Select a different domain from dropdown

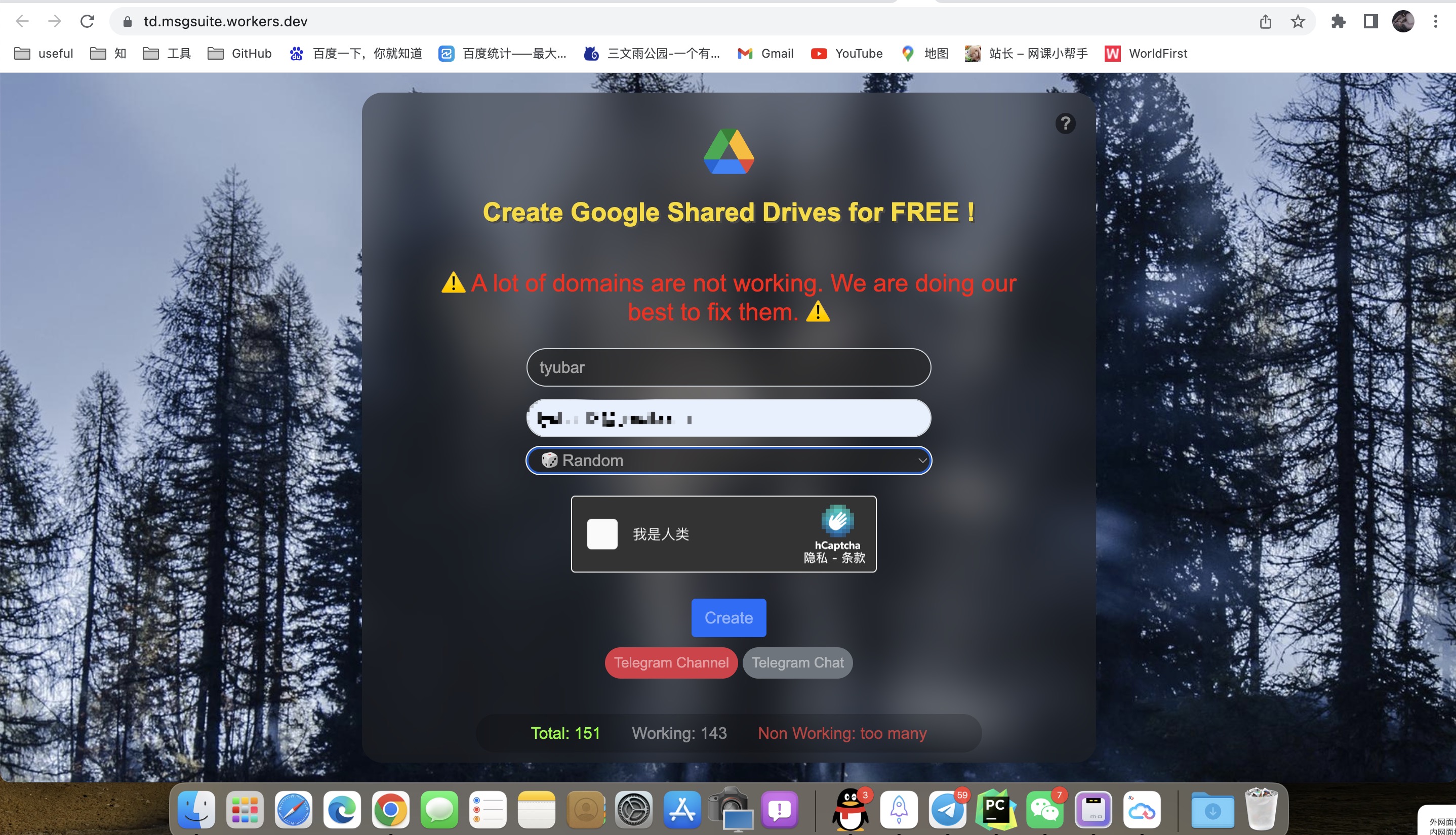pyautogui.click(x=728, y=460)
